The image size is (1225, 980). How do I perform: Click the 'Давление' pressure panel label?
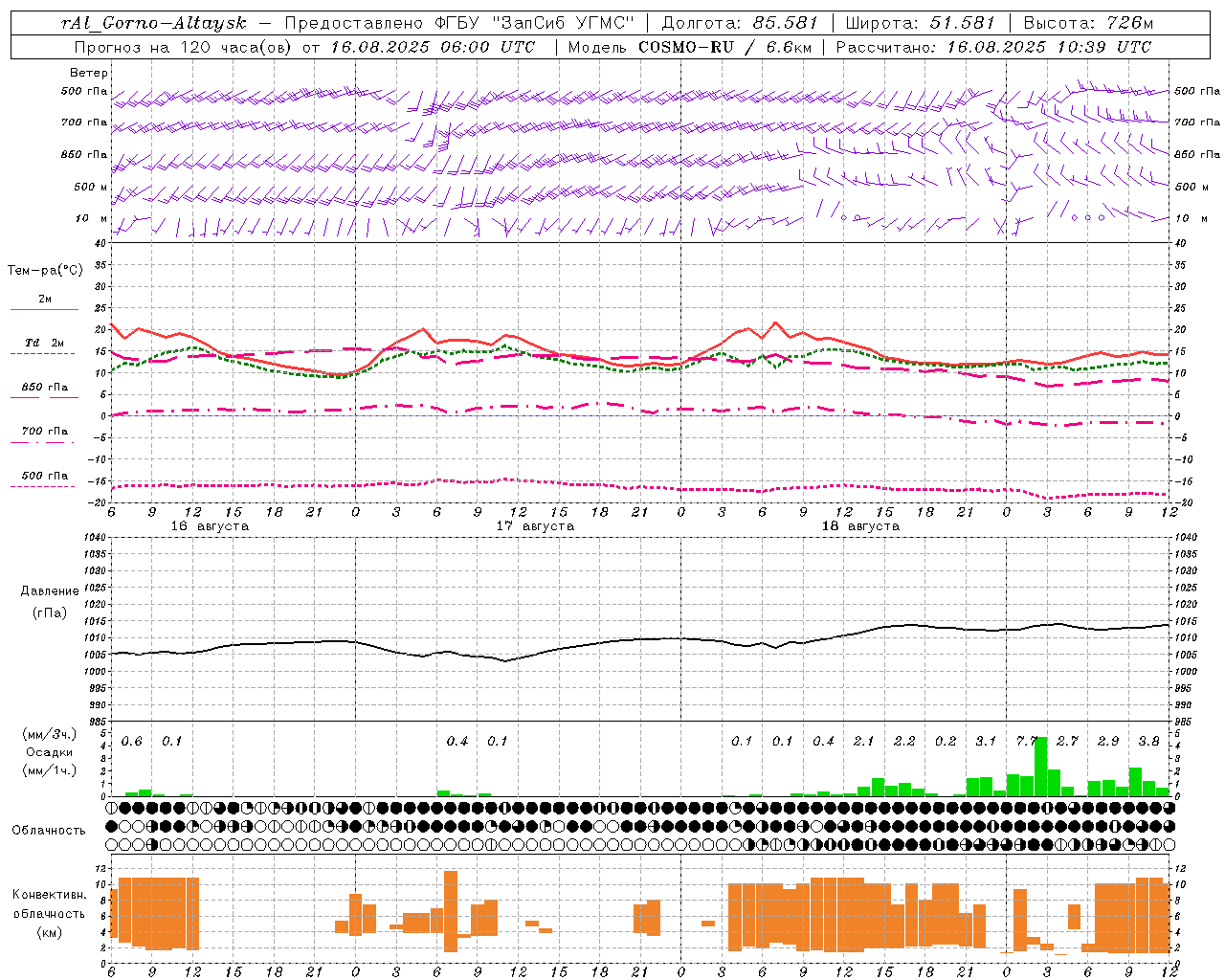pyautogui.click(x=50, y=591)
